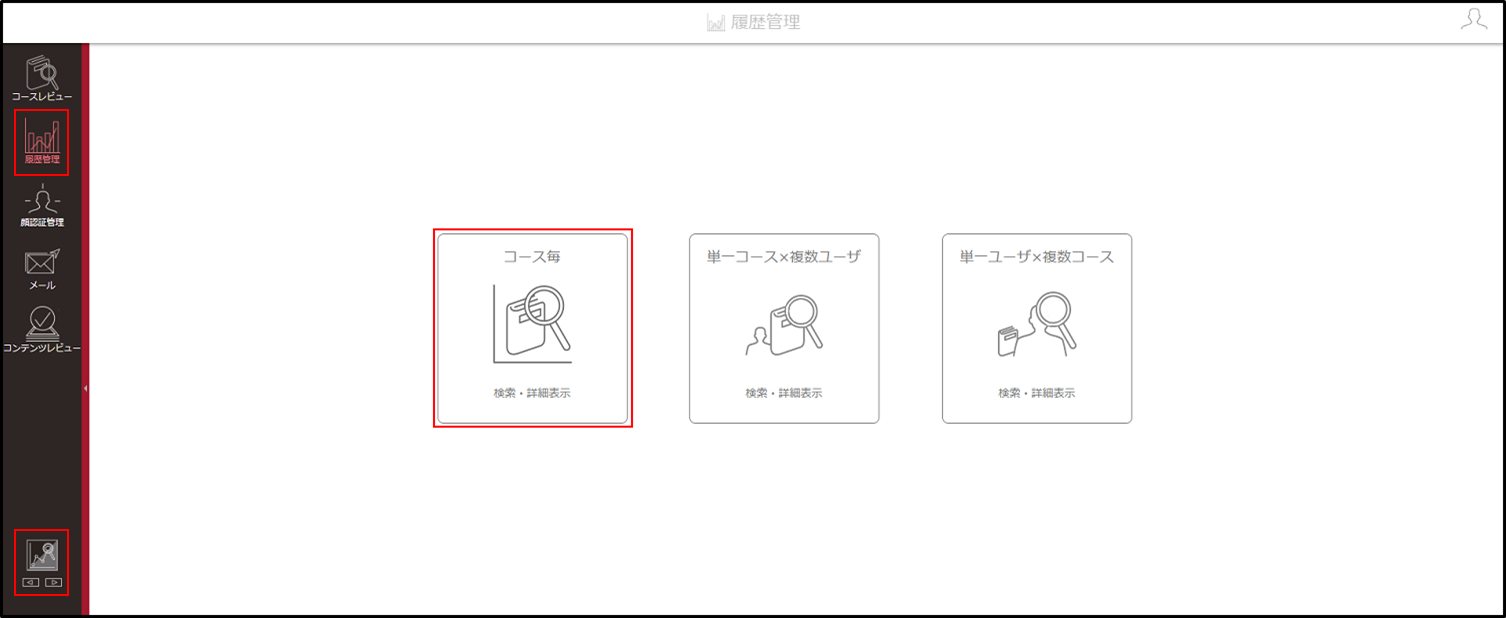Click the chart-search icon at sidebar bottom

42,555
